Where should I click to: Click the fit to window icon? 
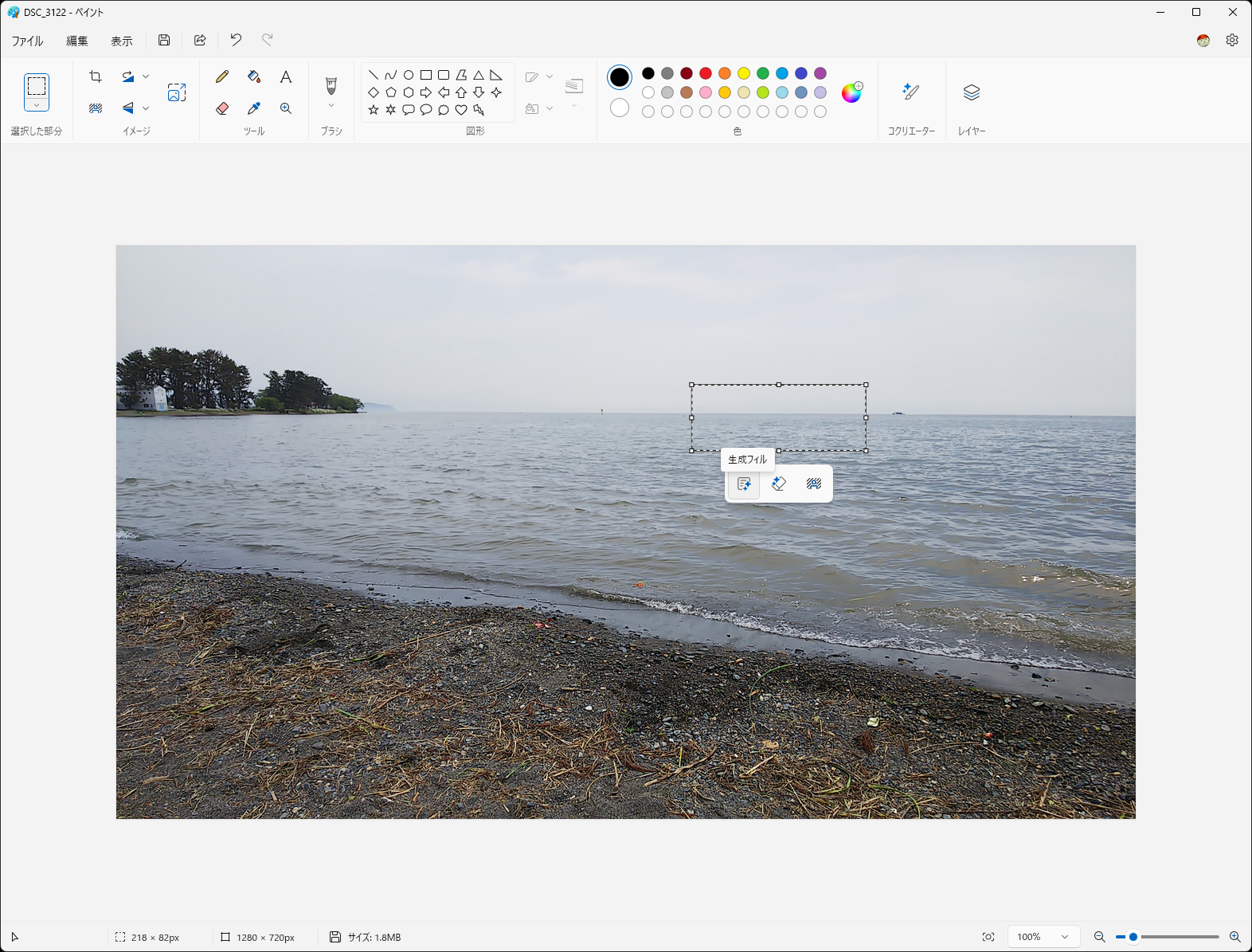(988, 937)
